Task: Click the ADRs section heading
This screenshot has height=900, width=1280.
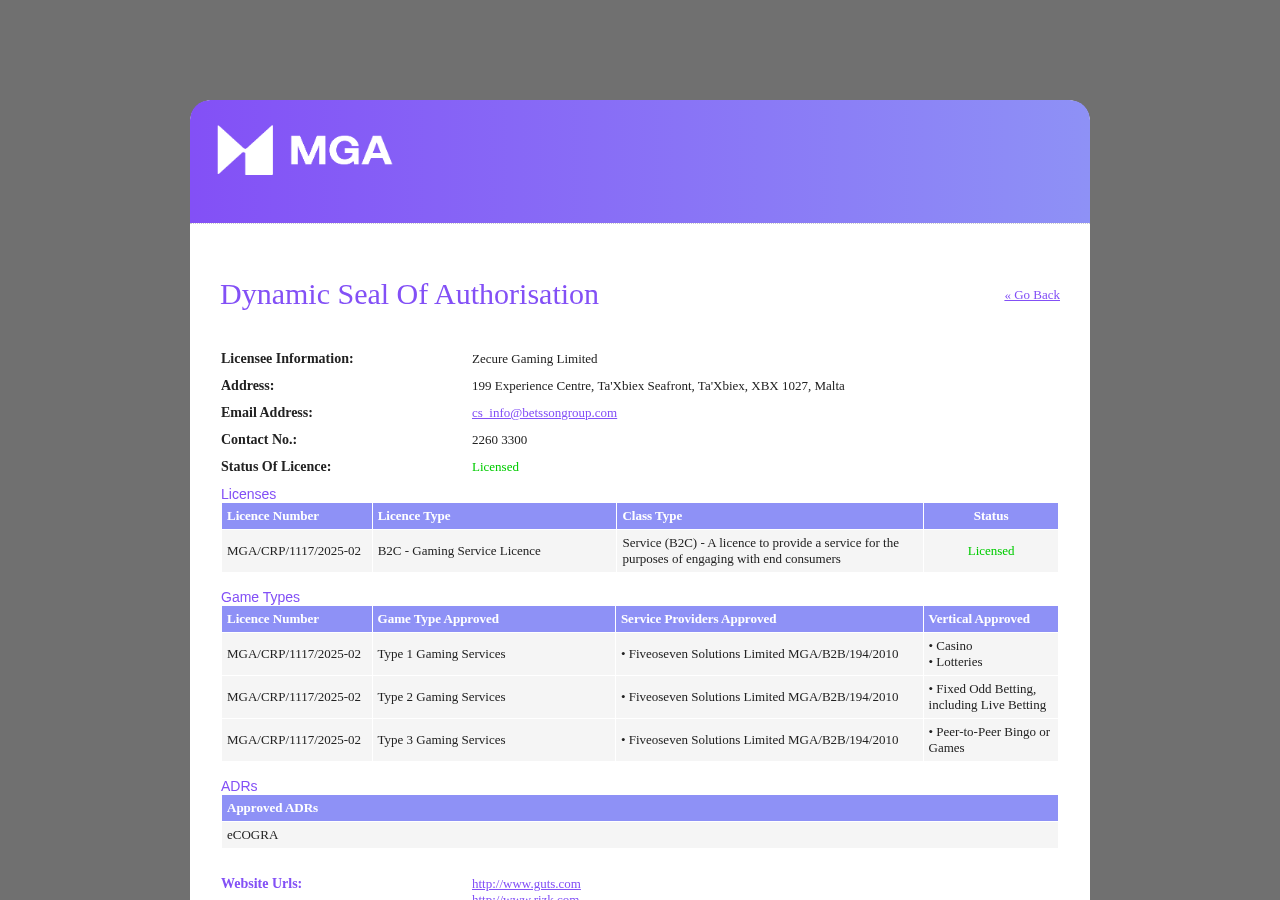Action: click(x=239, y=786)
